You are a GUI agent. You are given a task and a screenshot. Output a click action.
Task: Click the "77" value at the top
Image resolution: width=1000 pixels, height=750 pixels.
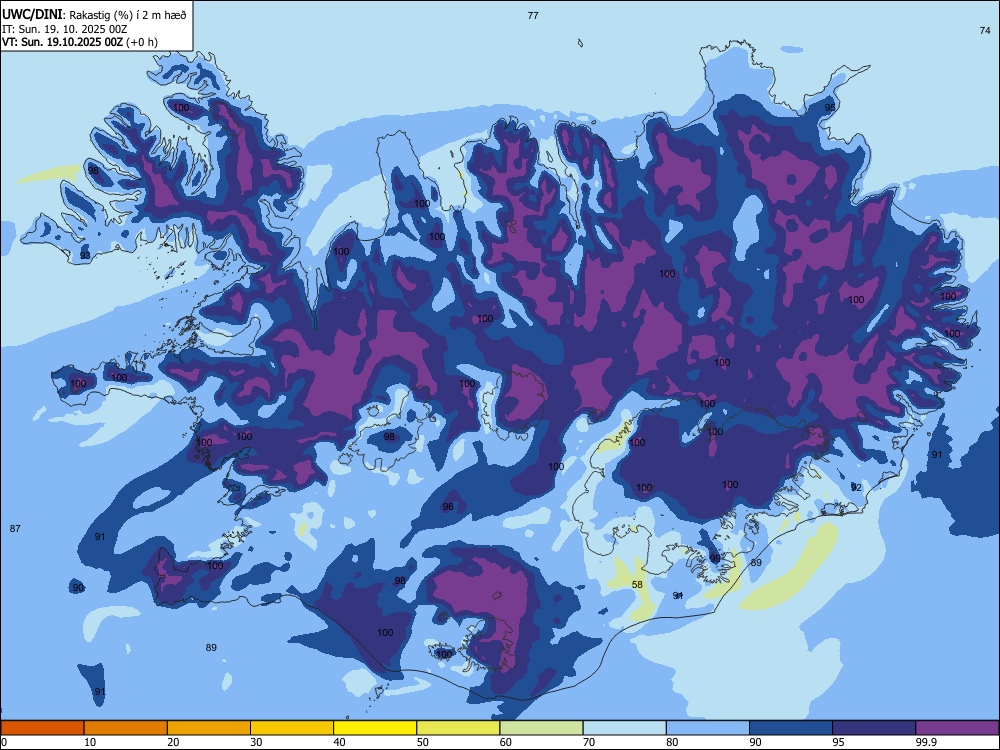tap(533, 15)
